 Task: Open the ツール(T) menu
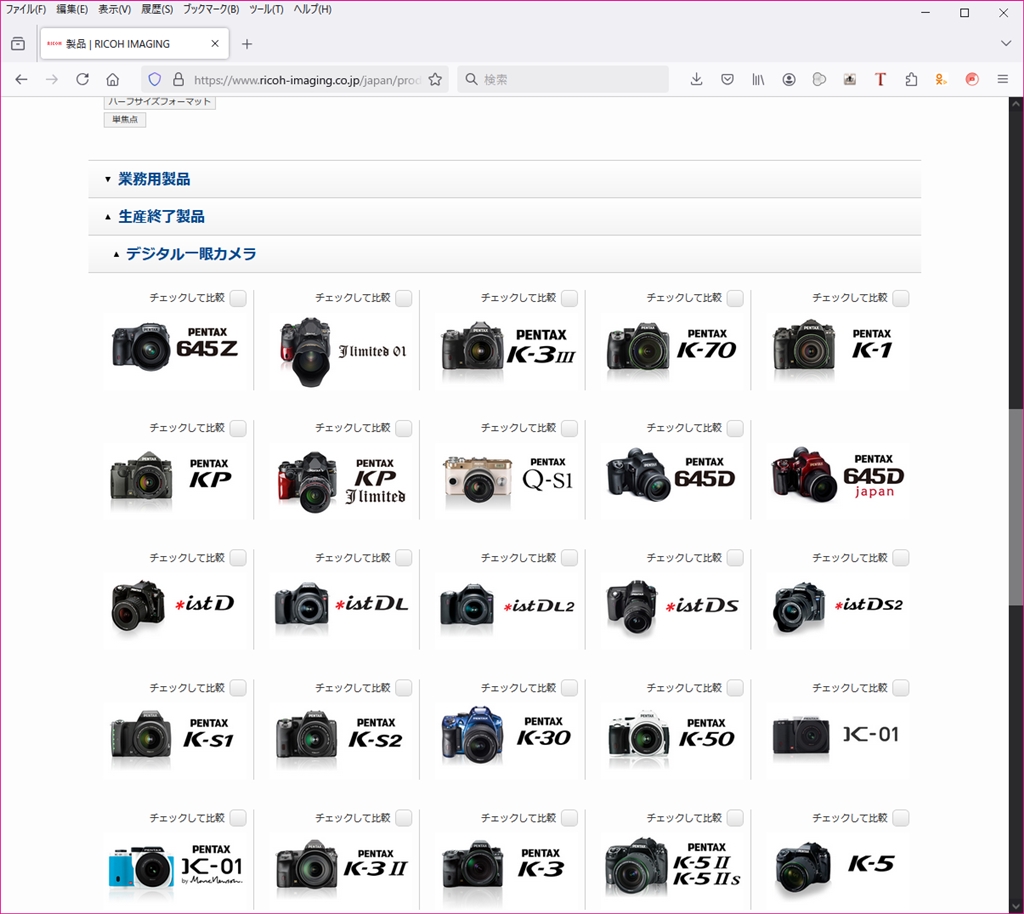(x=266, y=9)
